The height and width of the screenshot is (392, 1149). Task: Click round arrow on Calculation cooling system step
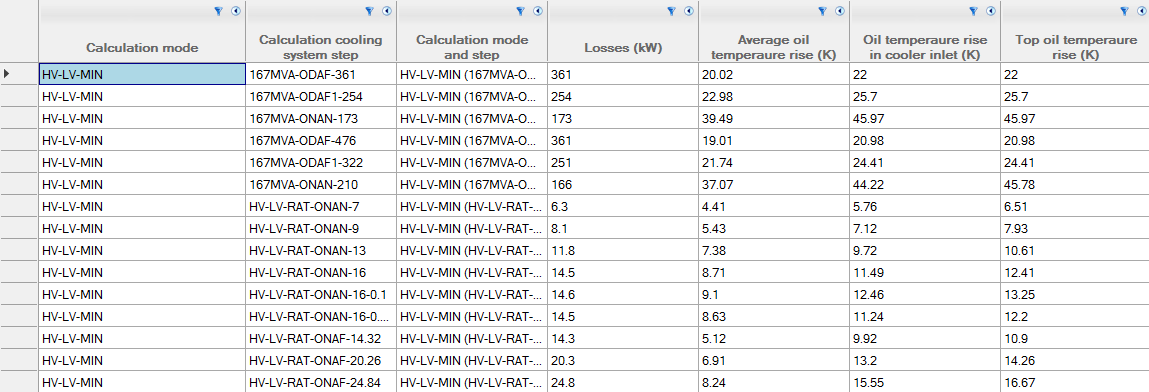(x=387, y=11)
